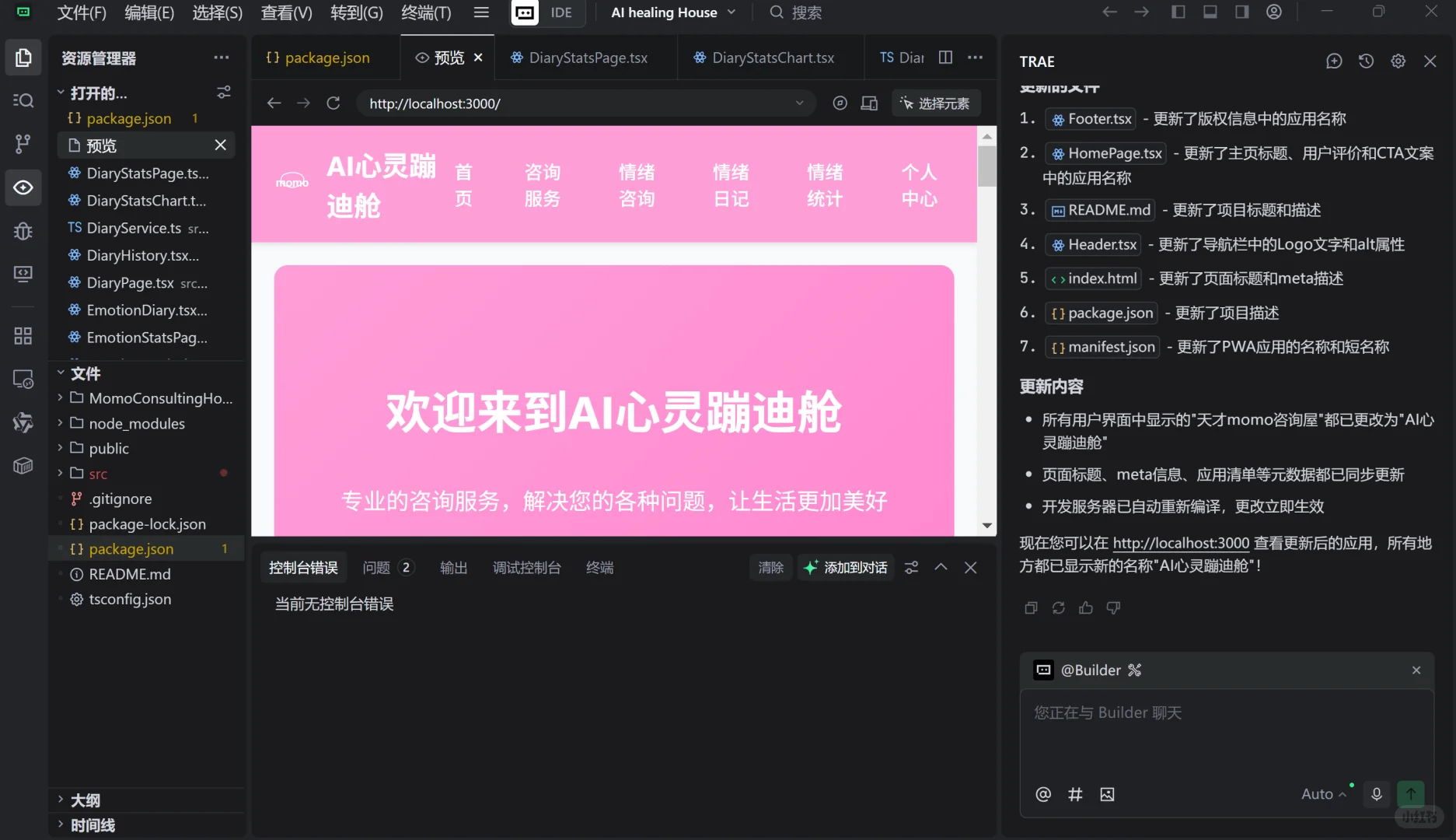Open TRAE panel settings gear

point(1398,61)
